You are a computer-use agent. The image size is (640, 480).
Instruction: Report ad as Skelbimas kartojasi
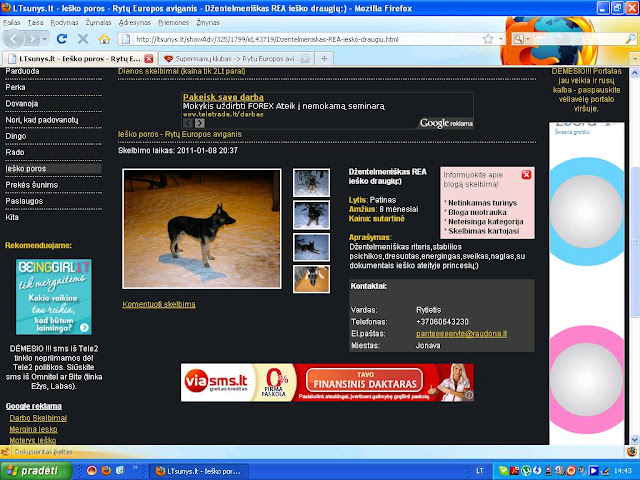(x=484, y=231)
